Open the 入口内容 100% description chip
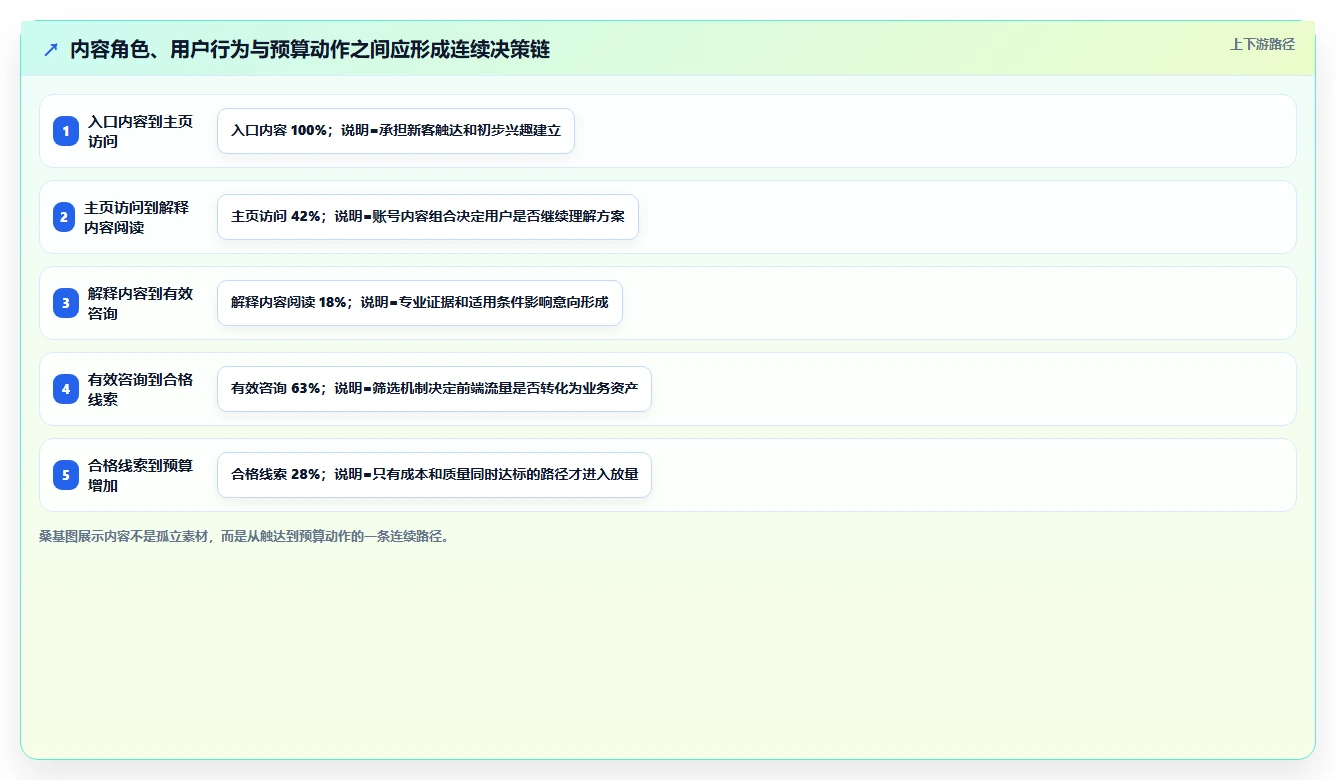 click(x=396, y=131)
